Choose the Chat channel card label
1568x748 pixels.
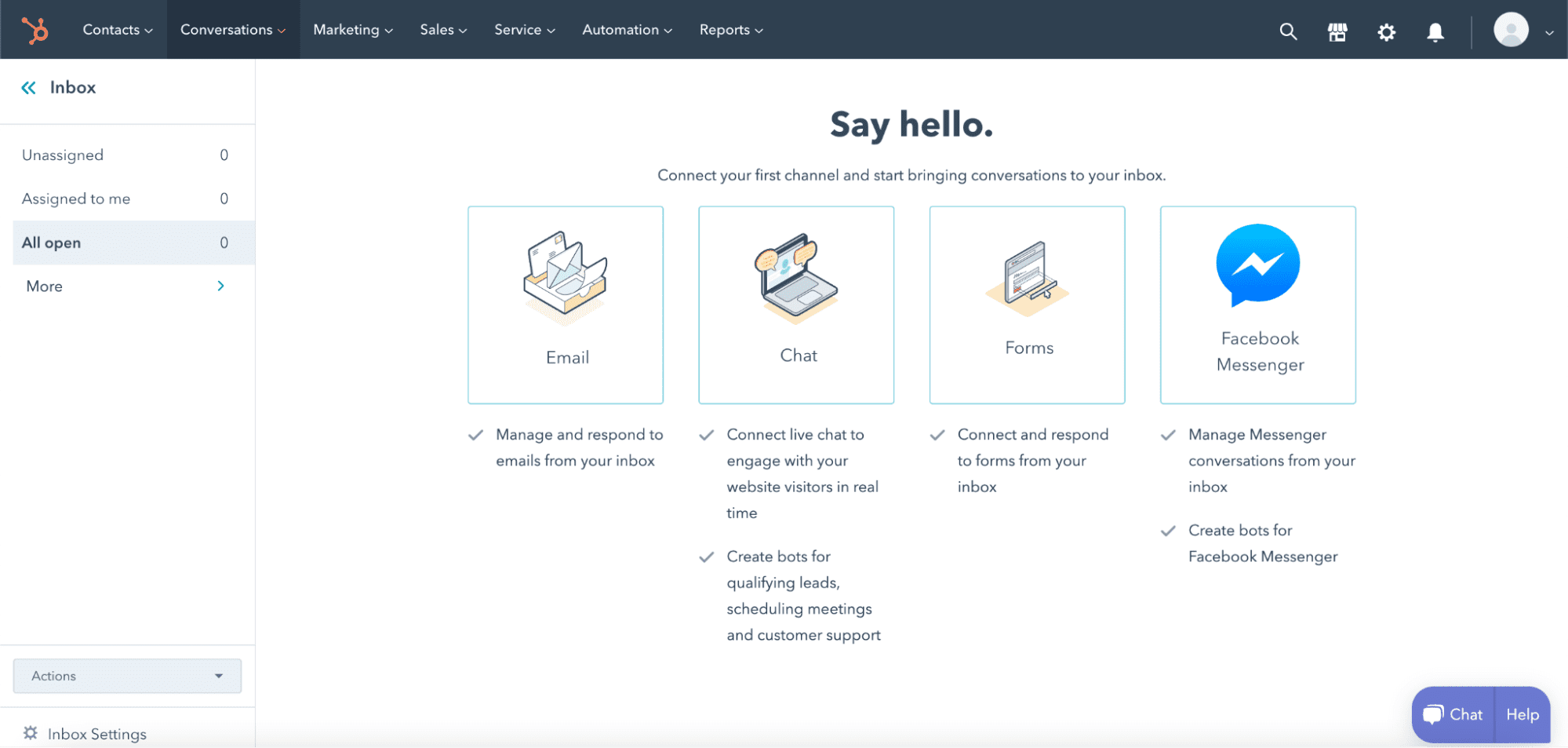tap(799, 356)
